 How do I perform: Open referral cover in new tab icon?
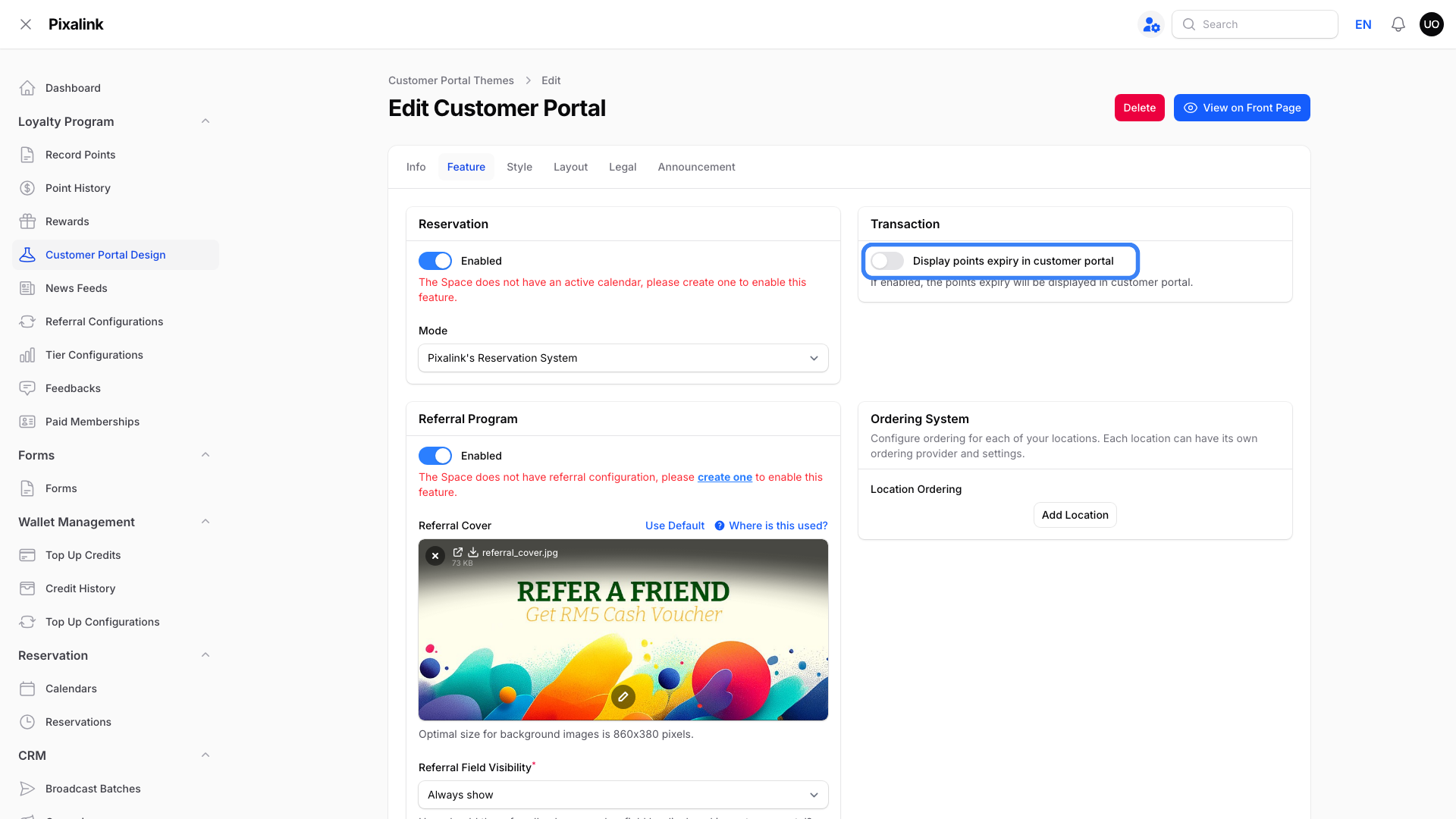click(458, 552)
